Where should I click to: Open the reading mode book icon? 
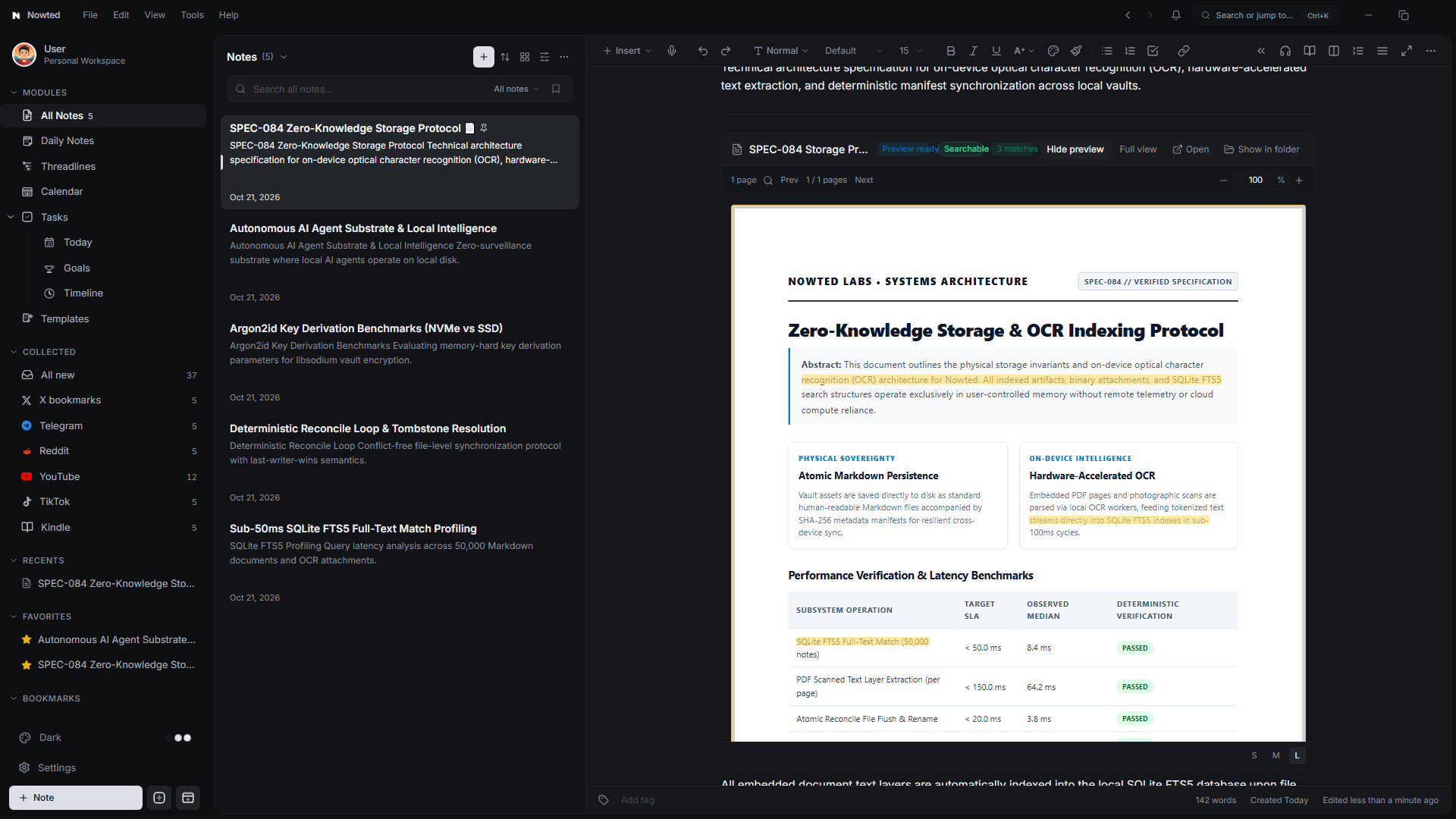pos(1310,51)
